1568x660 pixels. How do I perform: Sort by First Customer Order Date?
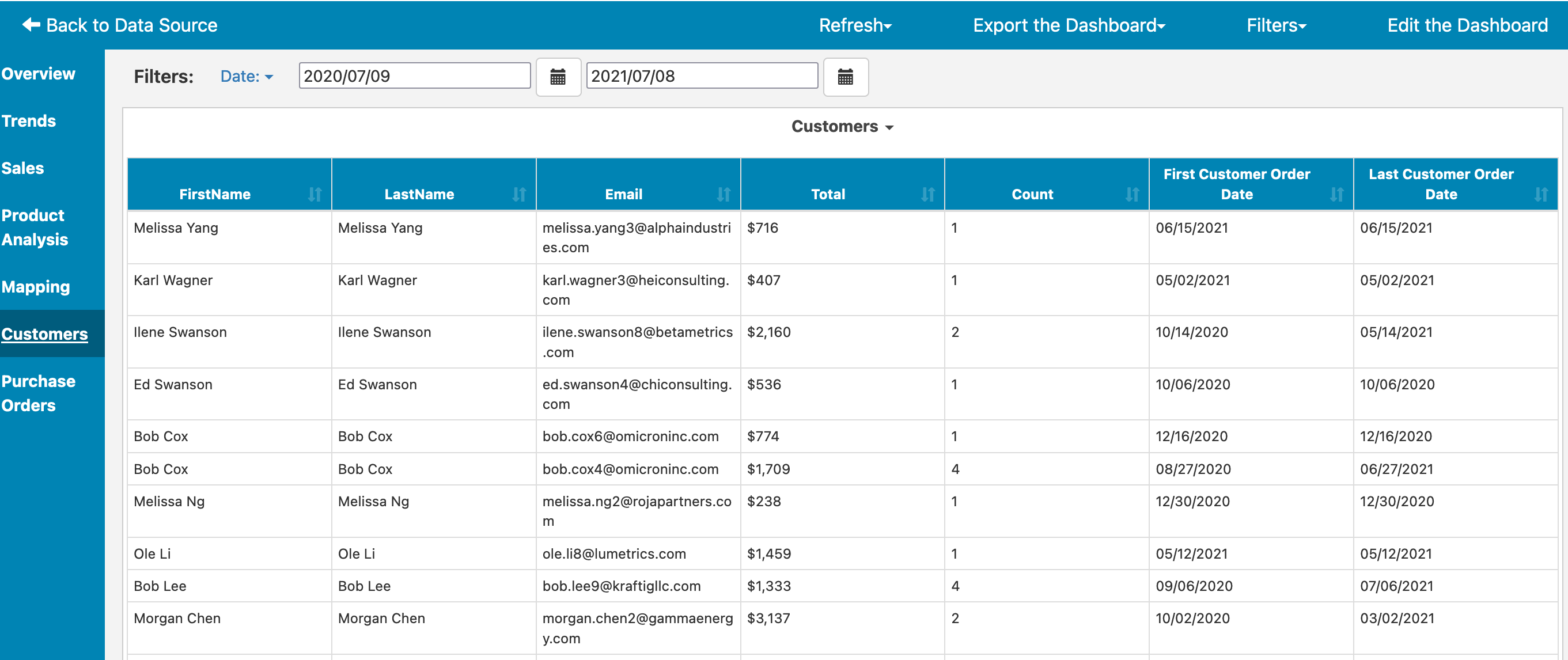pyautogui.click(x=1336, y=195)
